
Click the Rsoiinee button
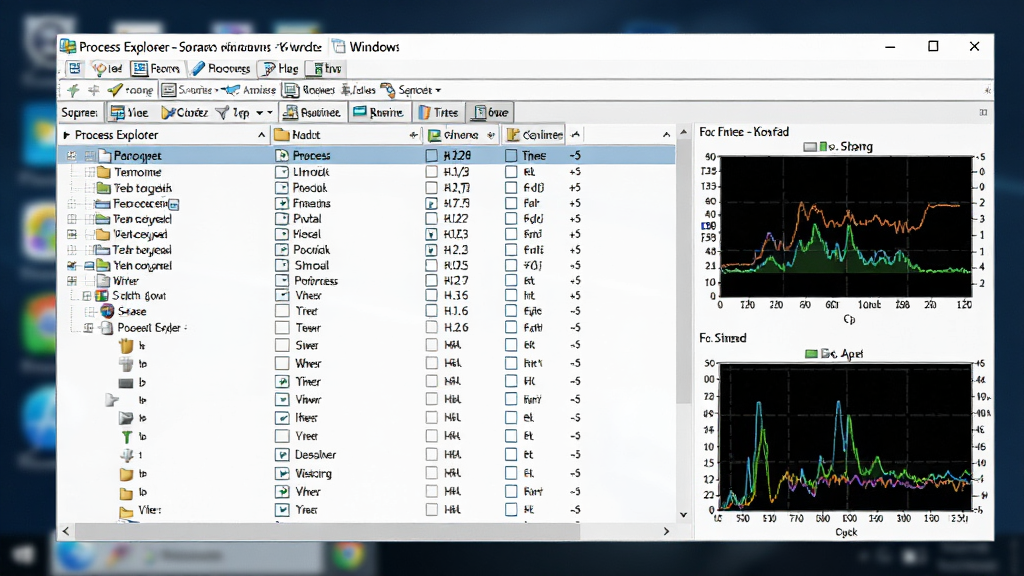(x=312, y=112)
